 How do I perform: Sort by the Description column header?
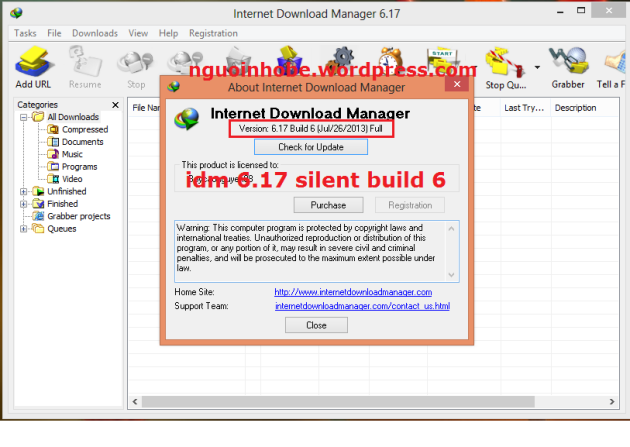[585, 108]
